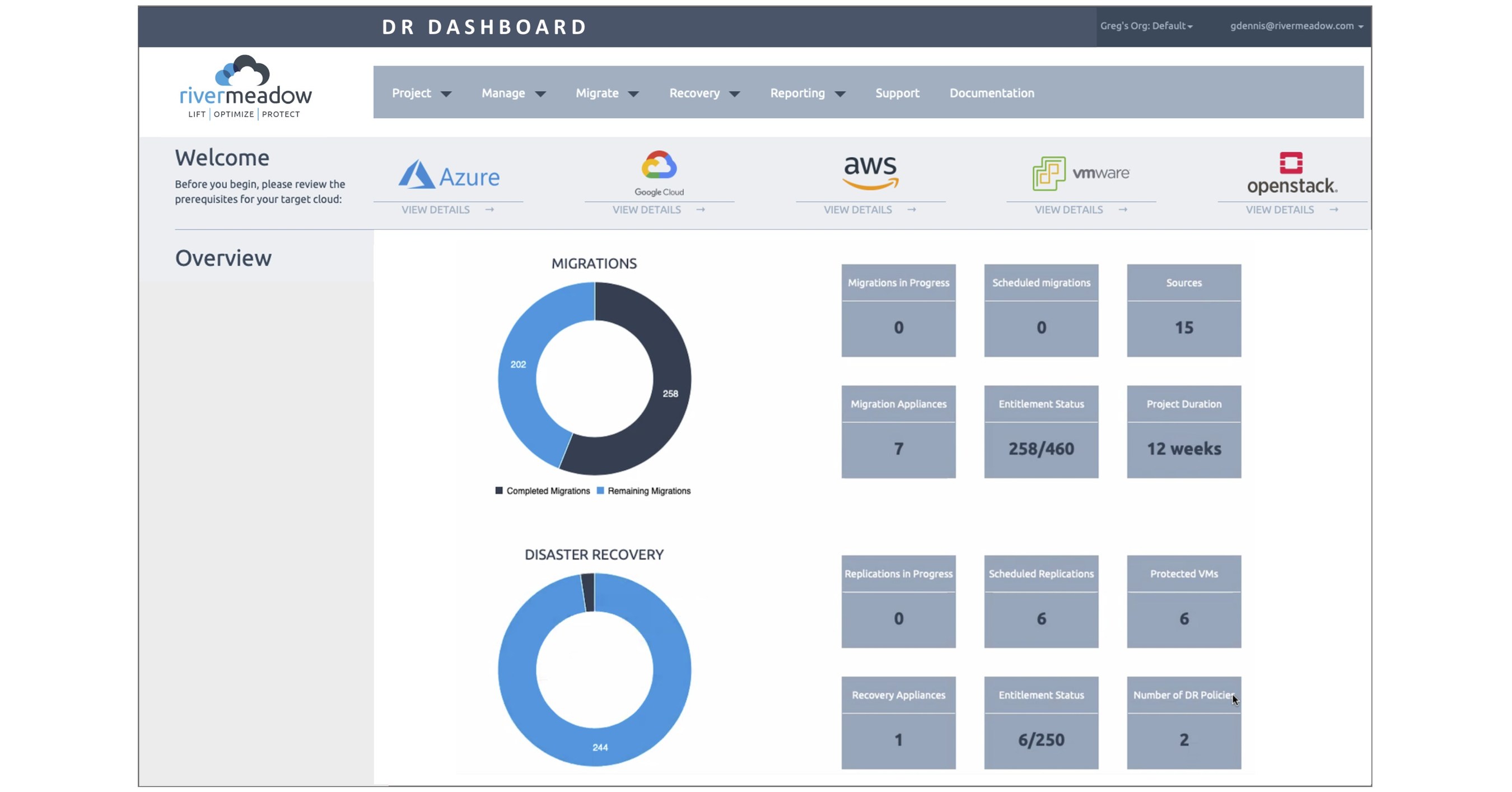The image size is (1512, 792).
Task: Click the View Details arrow under AWS
Action: click(911, 209)
